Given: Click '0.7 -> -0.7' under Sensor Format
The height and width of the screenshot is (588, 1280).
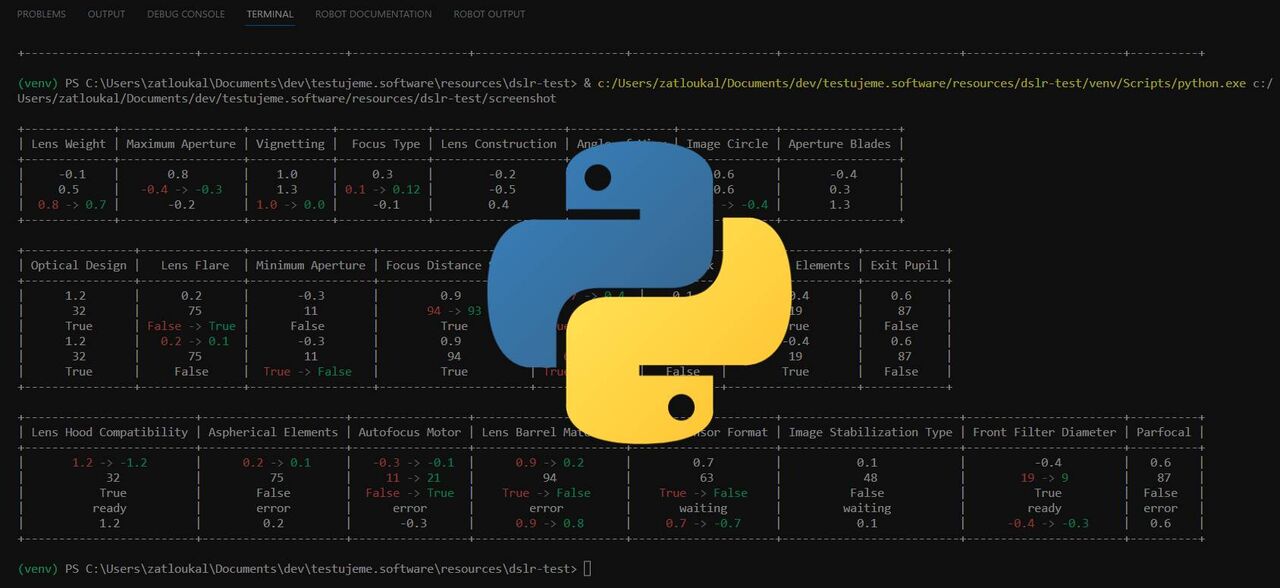Looking at the screenshot, I should click(x=703, y=523).
